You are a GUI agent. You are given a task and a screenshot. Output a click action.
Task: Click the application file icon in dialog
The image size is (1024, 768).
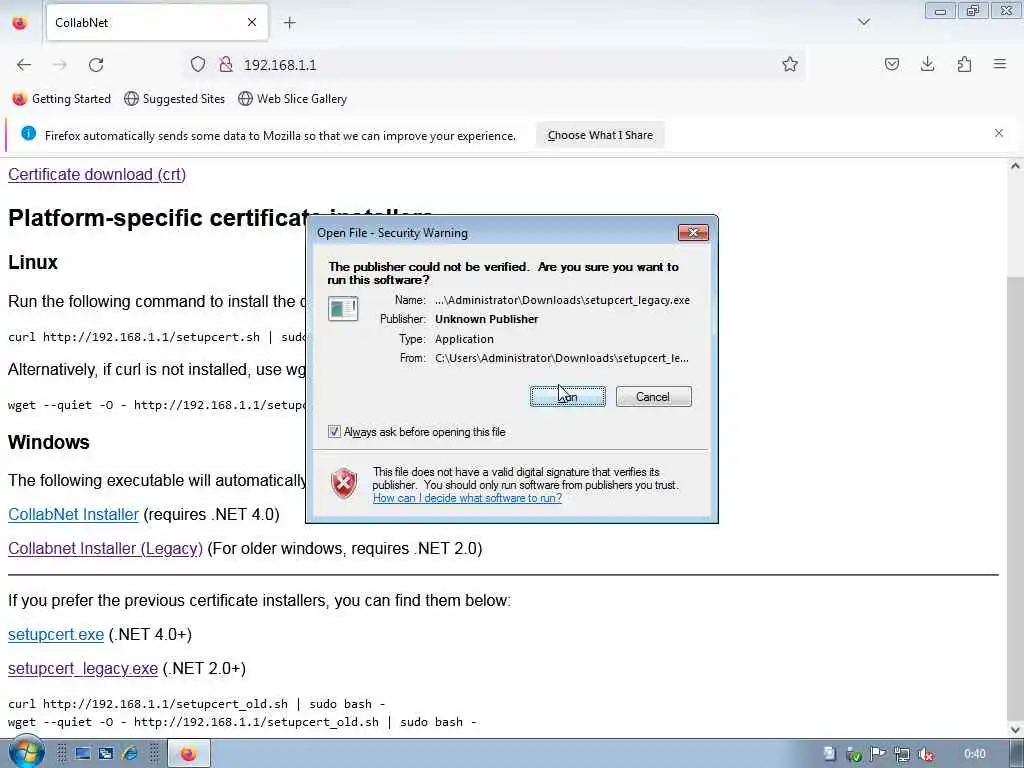point(343,309)
